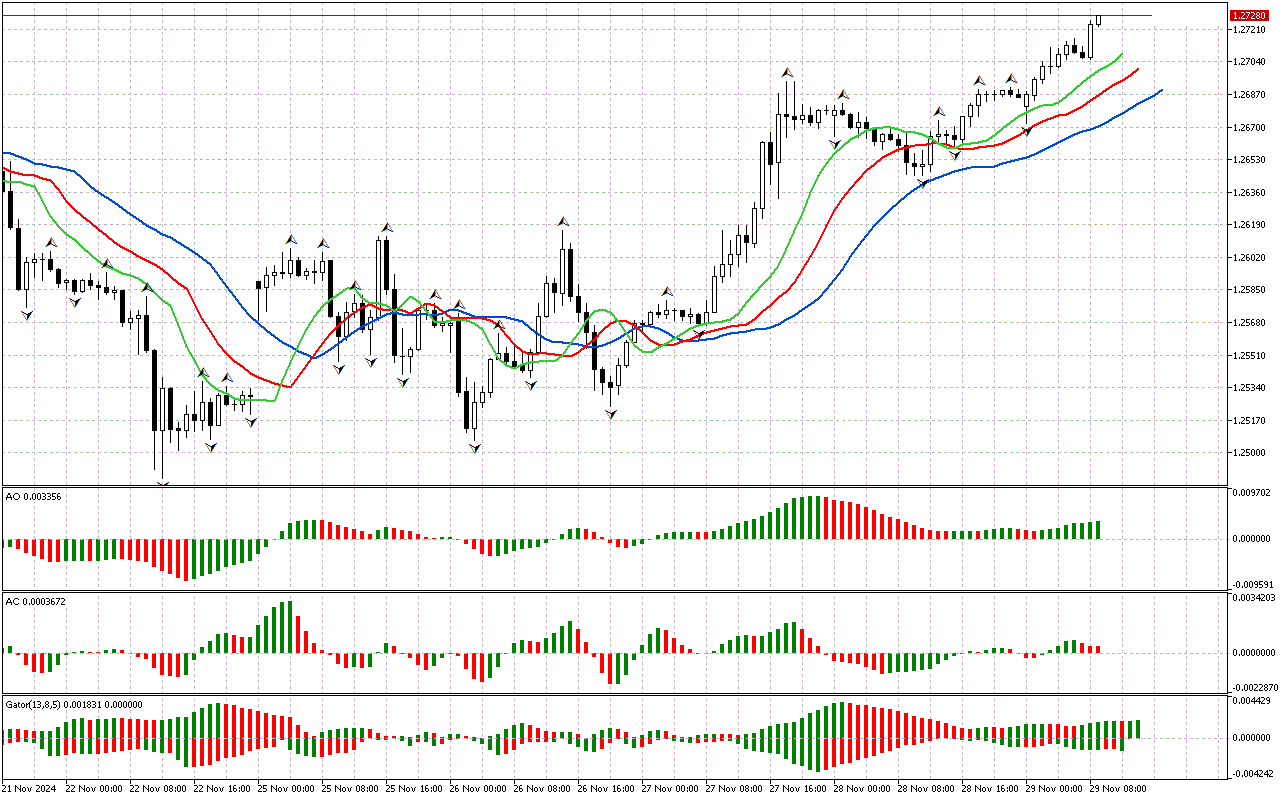Click the 28 Nov 16:00 time label
Image resolution: width=1280 pixels, height=800 pixels.
[x=990, y=788]
